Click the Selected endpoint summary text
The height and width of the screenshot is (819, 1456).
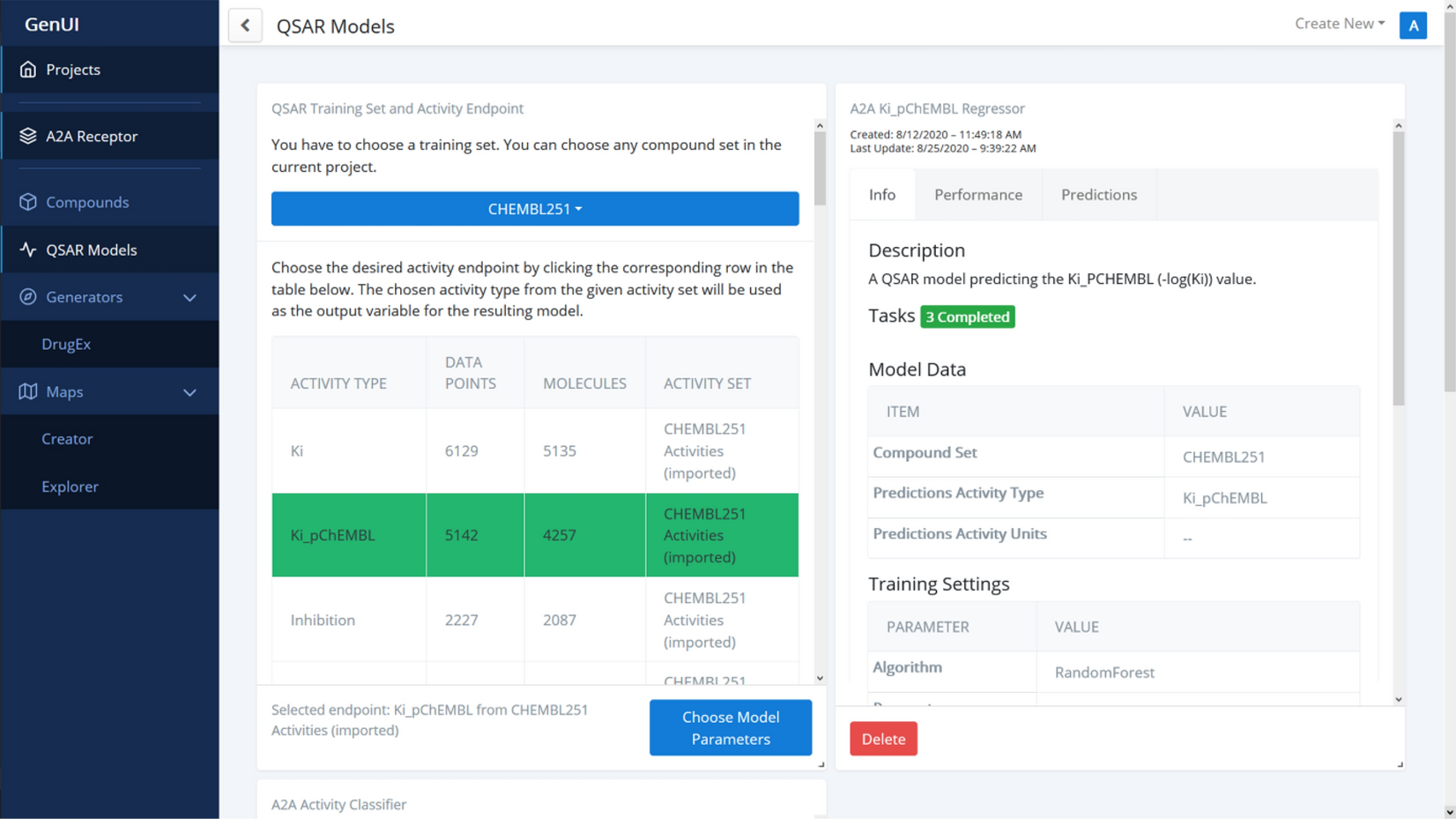pos(429,719)
